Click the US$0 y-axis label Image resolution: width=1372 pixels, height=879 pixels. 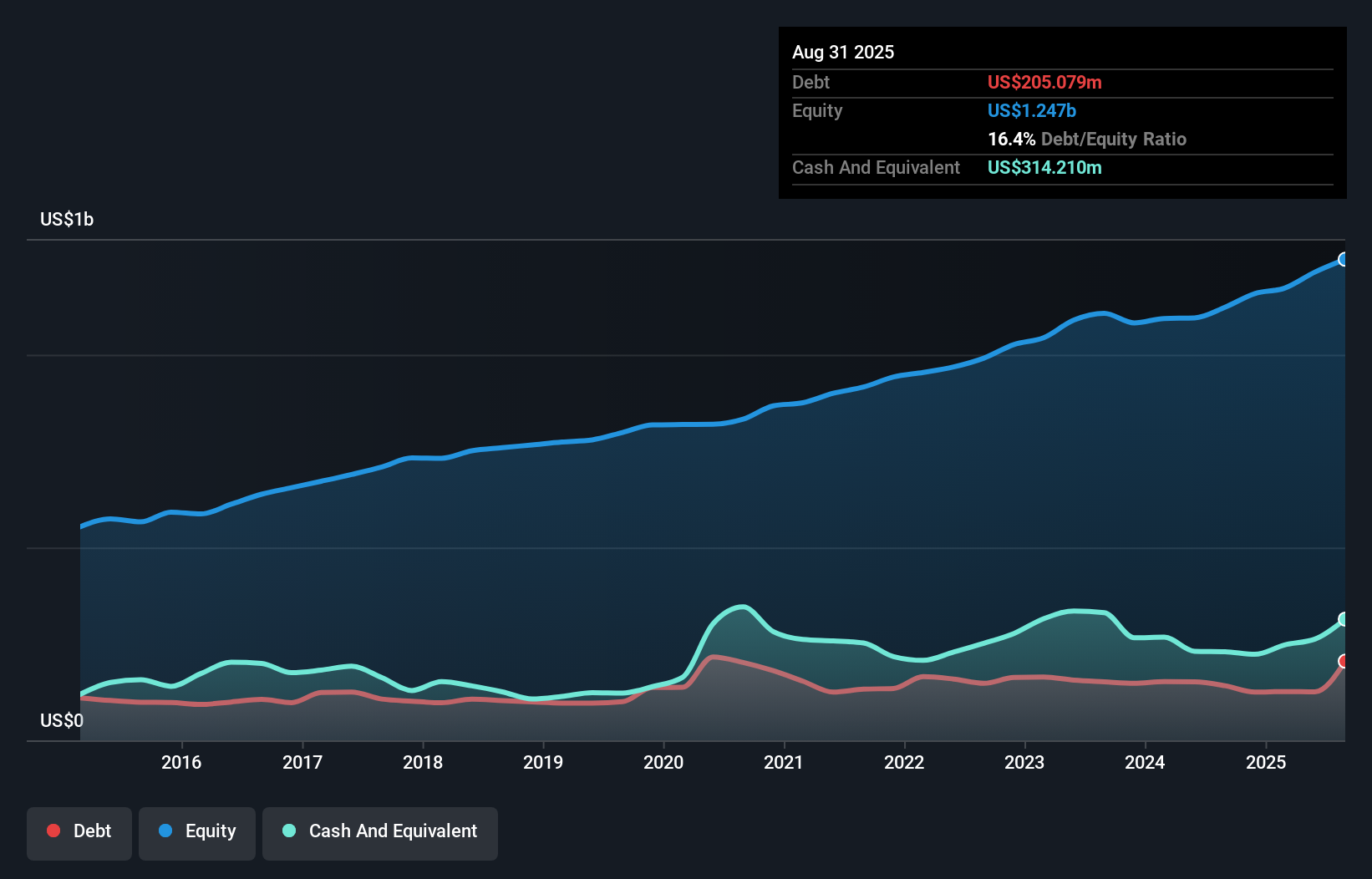(62, 720)
